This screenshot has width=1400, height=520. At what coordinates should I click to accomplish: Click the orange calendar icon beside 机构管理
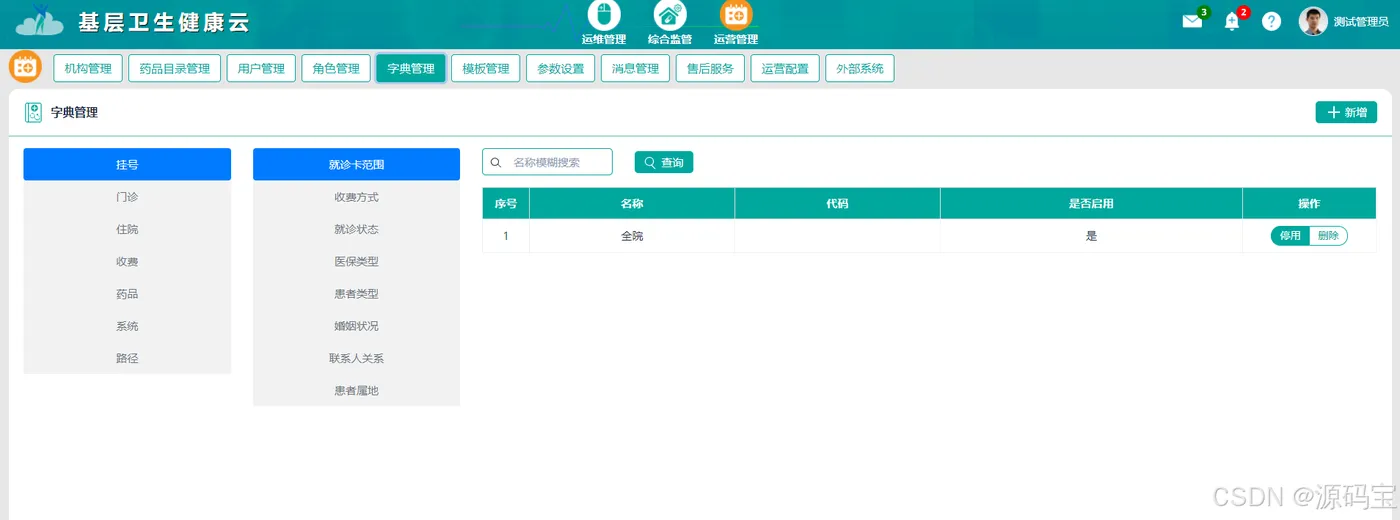25,67
